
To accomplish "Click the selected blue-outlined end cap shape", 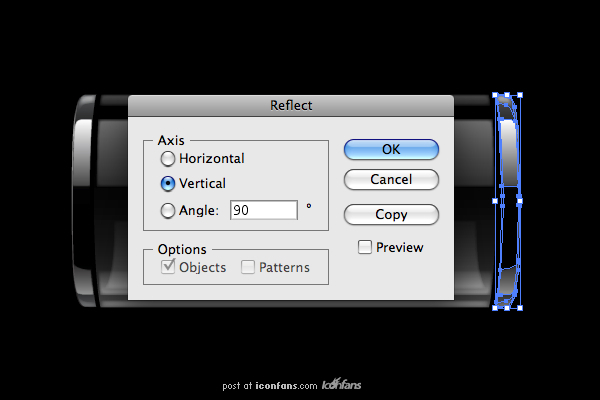I will (507, 201).
